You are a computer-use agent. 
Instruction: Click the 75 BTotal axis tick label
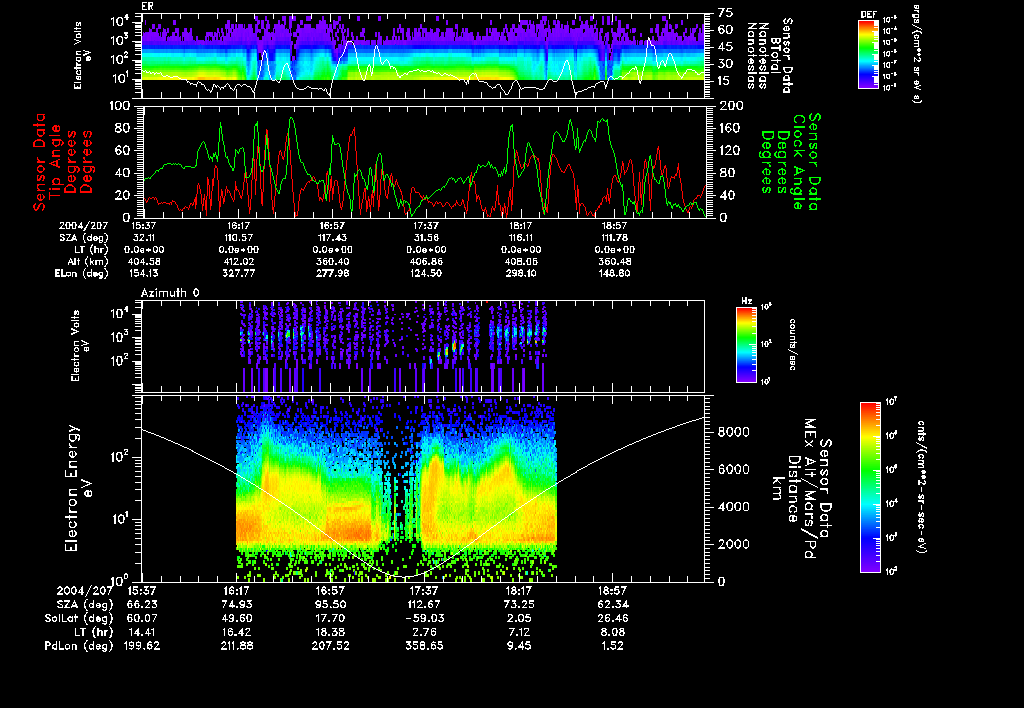tap(726, 13)
